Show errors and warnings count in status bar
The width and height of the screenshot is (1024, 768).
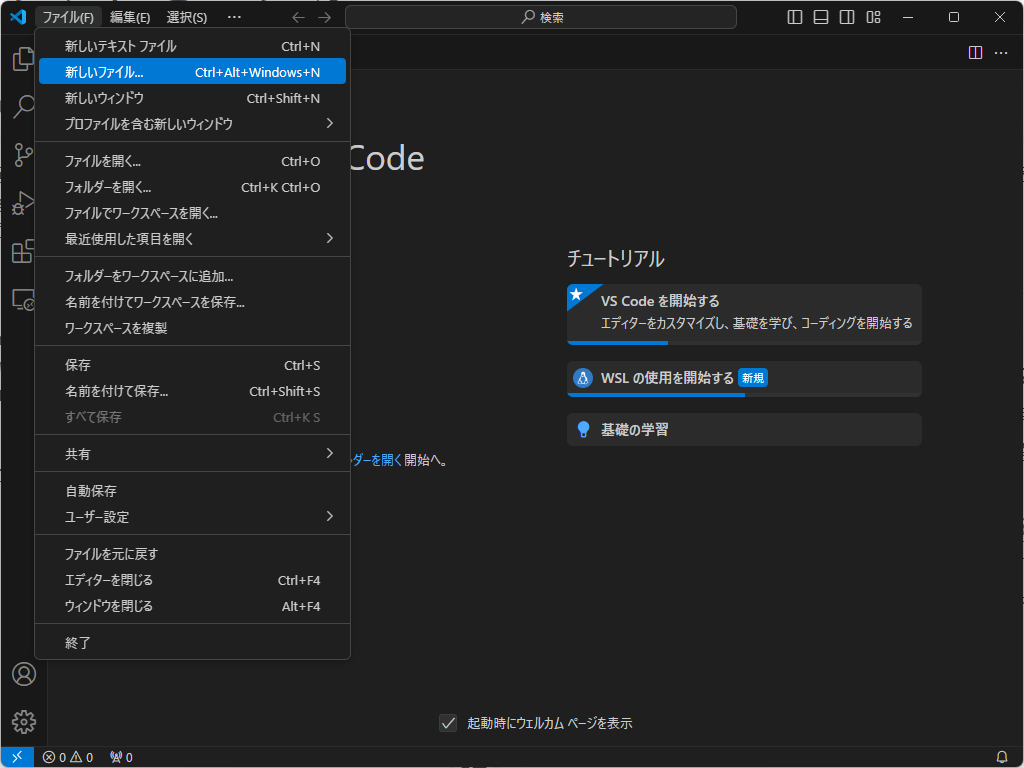(68, 758)
